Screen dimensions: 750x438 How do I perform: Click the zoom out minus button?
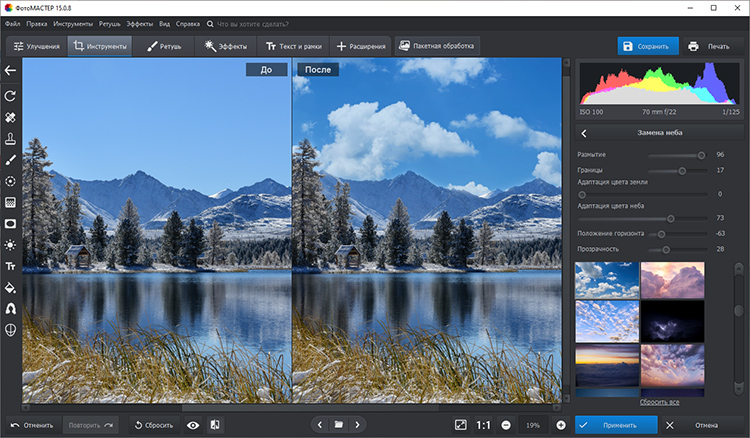507,425
